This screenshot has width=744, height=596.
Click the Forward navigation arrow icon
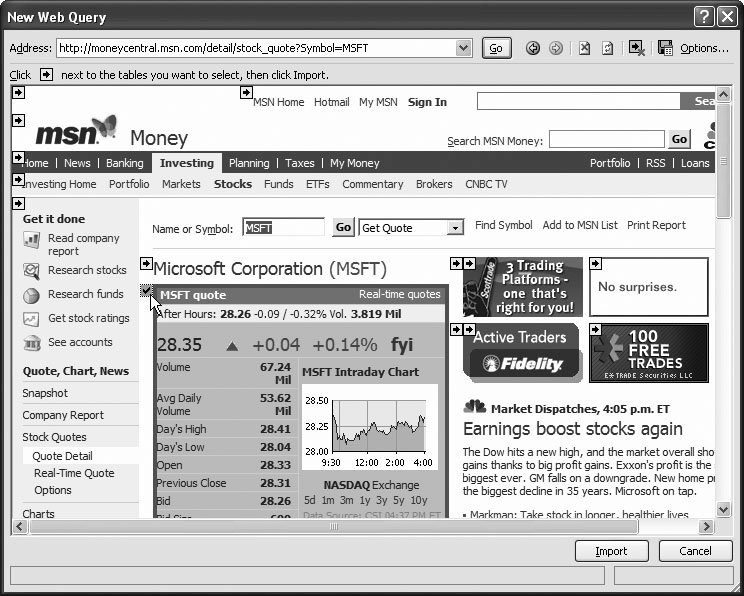555,48
